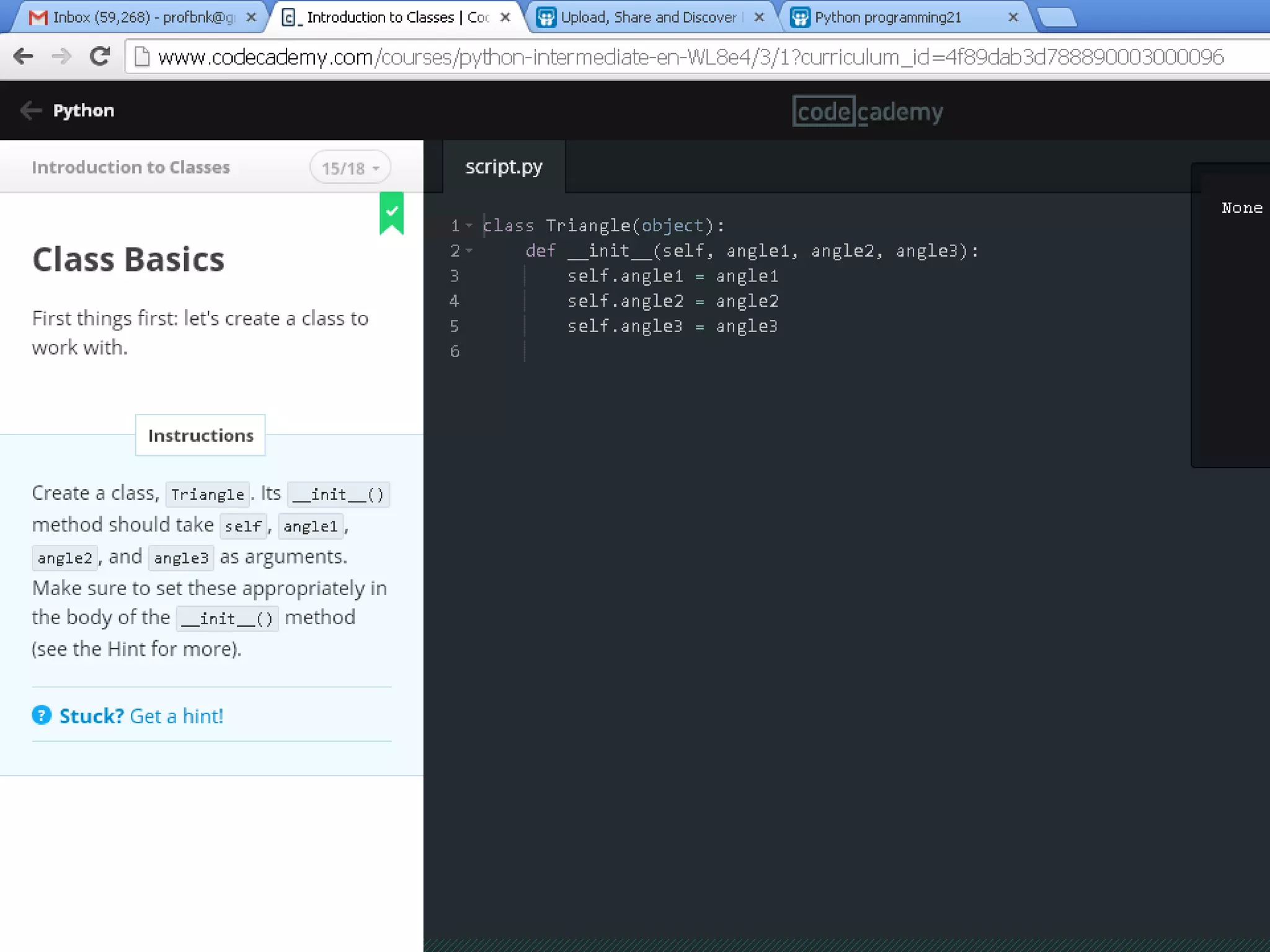
Task: Click 'self.angle2 = angle2' code line
Action: click(673, 301)
